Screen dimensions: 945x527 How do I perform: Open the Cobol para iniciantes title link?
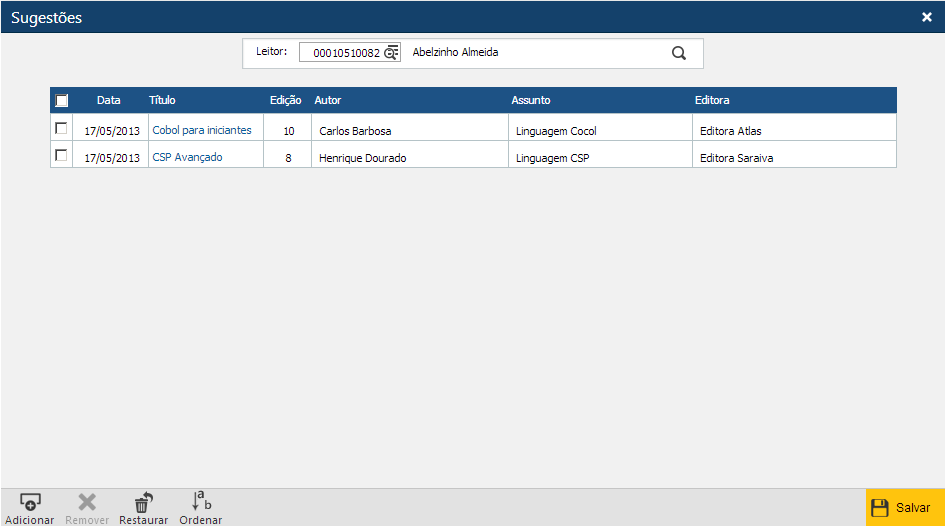coord(202,130)
